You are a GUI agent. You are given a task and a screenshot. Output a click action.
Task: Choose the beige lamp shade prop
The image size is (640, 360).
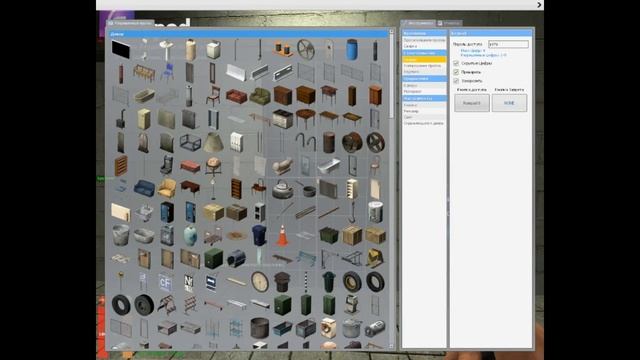pos(213,142)
